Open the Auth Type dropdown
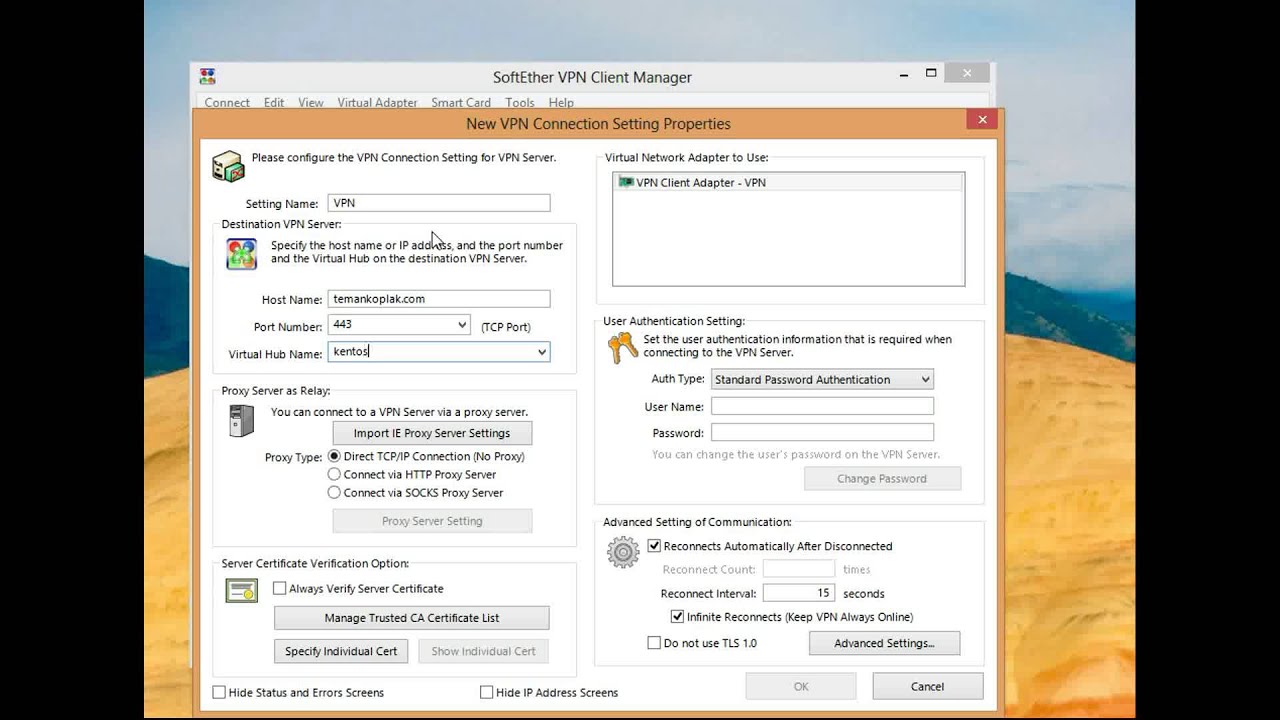1280x720 pixels. [926, 379]
